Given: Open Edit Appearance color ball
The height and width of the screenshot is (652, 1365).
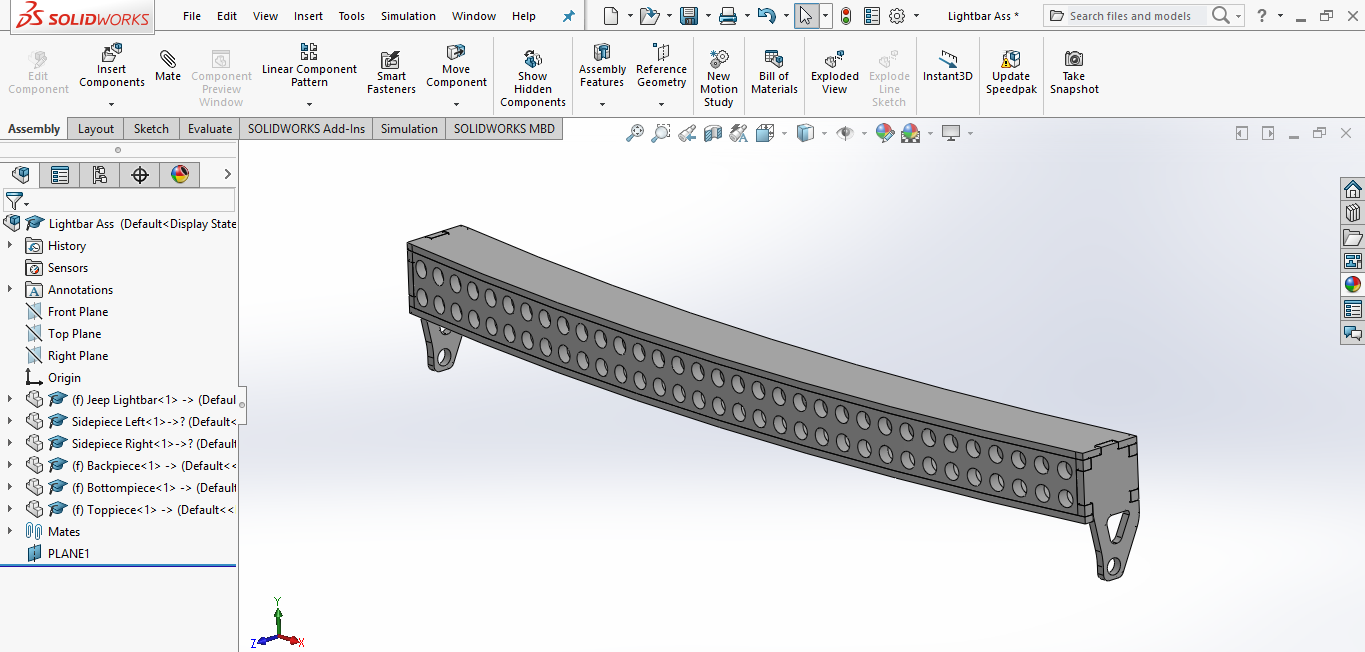Looking at the screenshot, I should 884,133.
